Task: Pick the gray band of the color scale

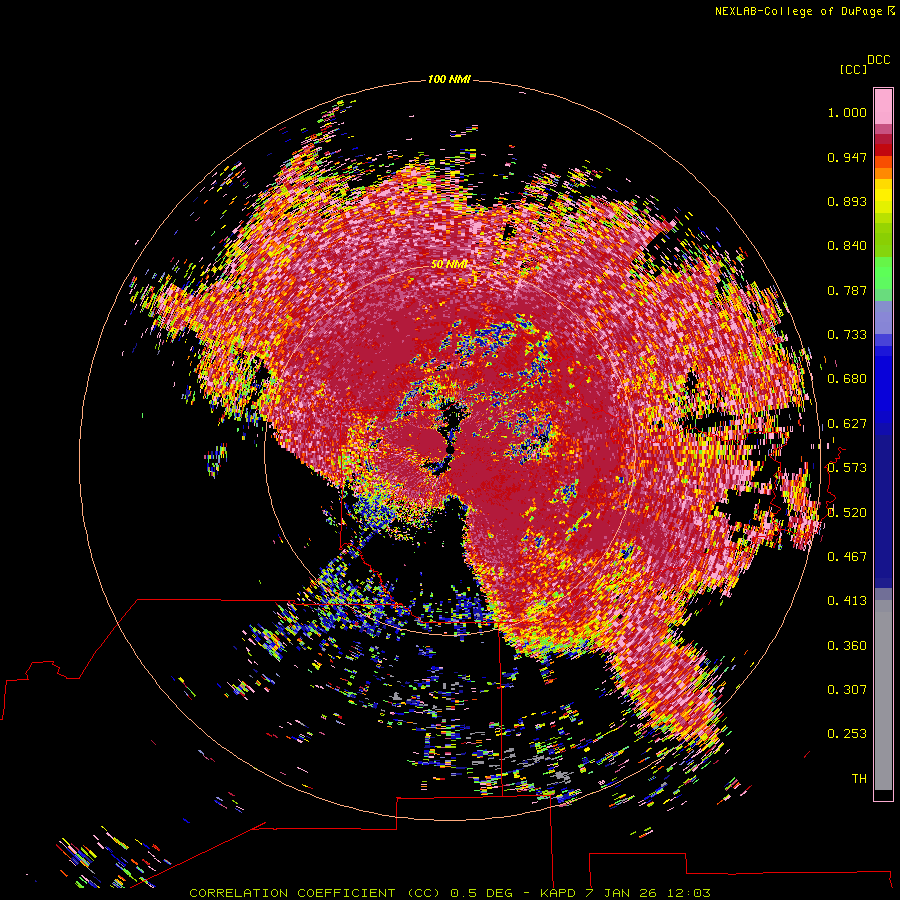Action: click(x=883, y=695)
